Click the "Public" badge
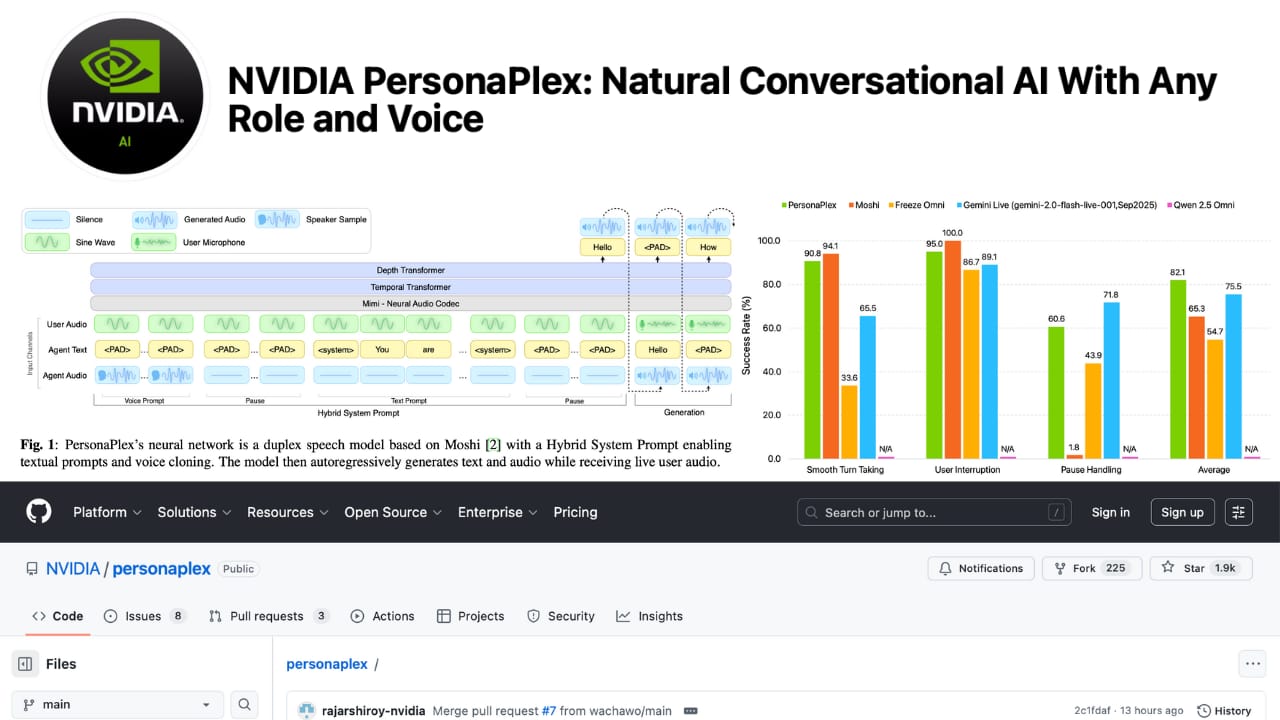The image size is (1280, 720). click(238, 569)
